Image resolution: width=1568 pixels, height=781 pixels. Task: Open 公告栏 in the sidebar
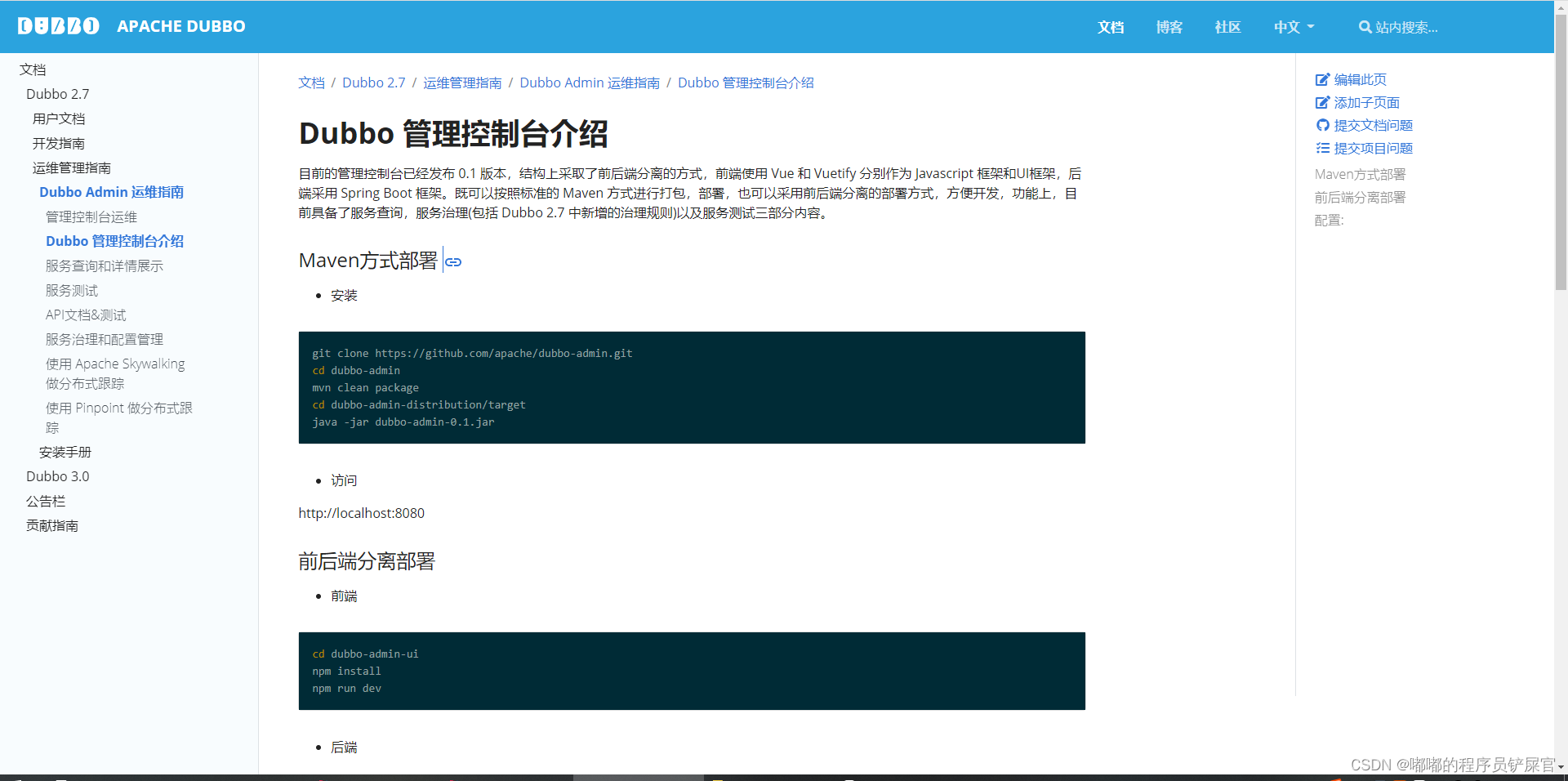coord(46,501)
